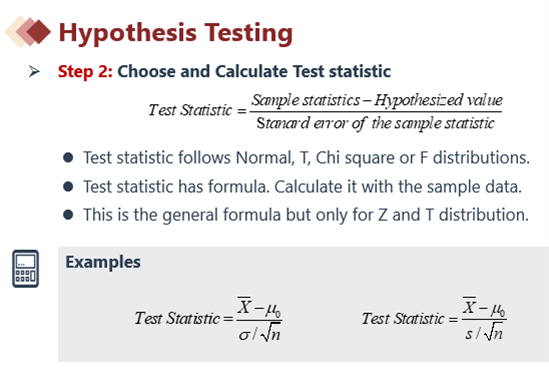Click the line about Normal, T, Chi square distributions
Image resolution: width=549 pixels, height=368 pixels.
point(306,158)
